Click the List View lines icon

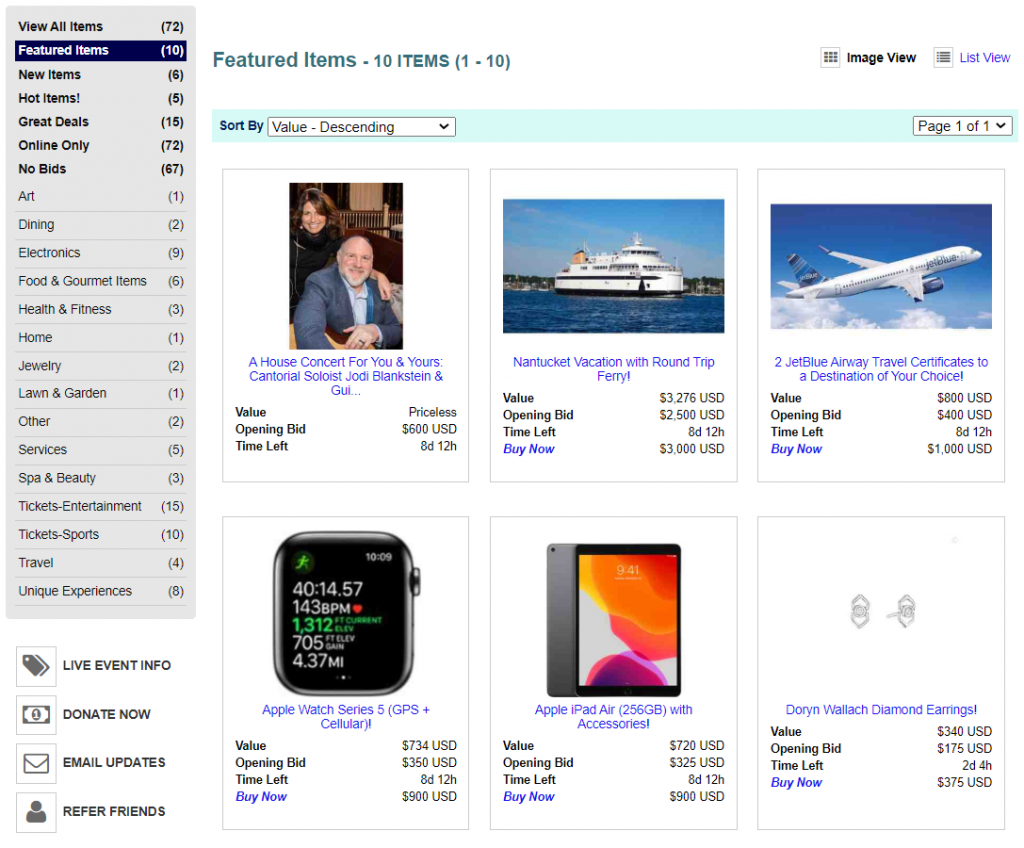tap(943, 57)
